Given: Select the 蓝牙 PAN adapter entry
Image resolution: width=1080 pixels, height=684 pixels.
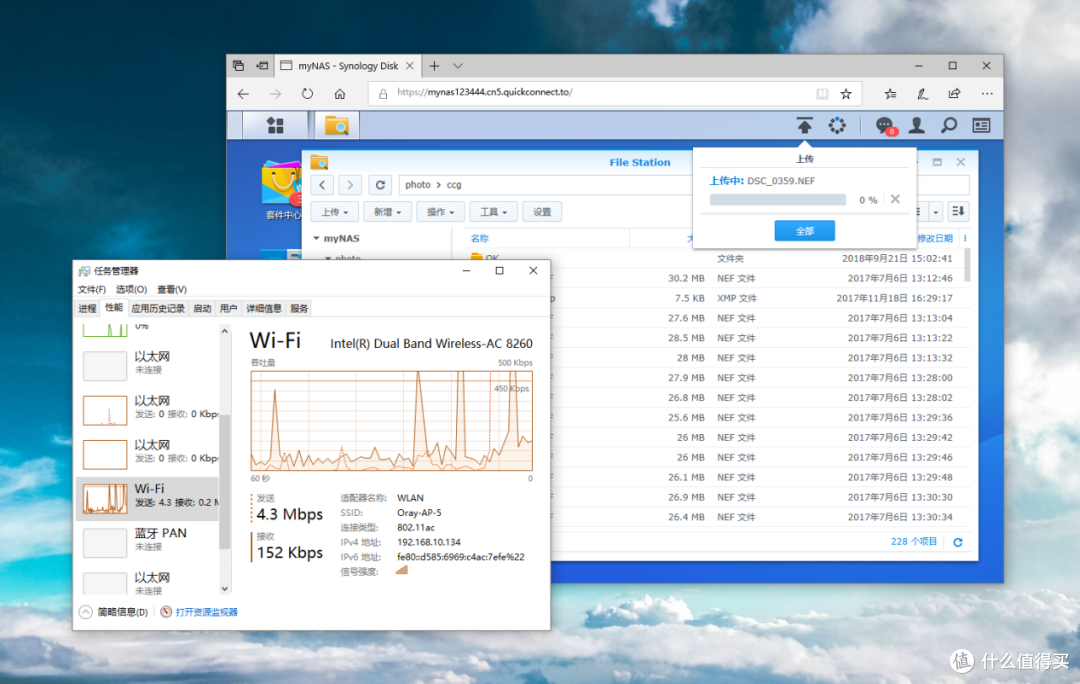Looking at the screenshot, I should point(149,539).
